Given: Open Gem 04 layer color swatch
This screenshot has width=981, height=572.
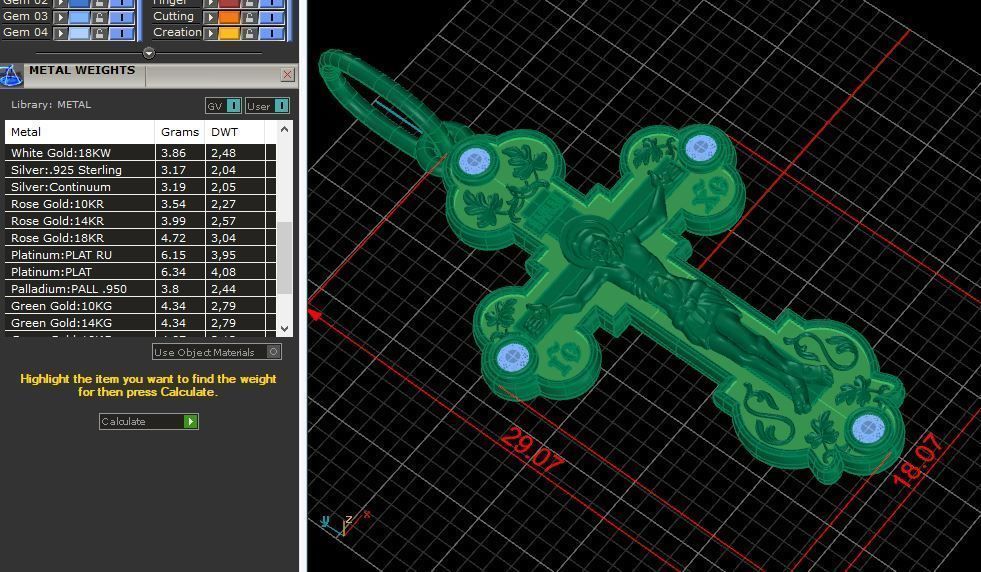Looking at the screenshot, I should tap(79, 33).
